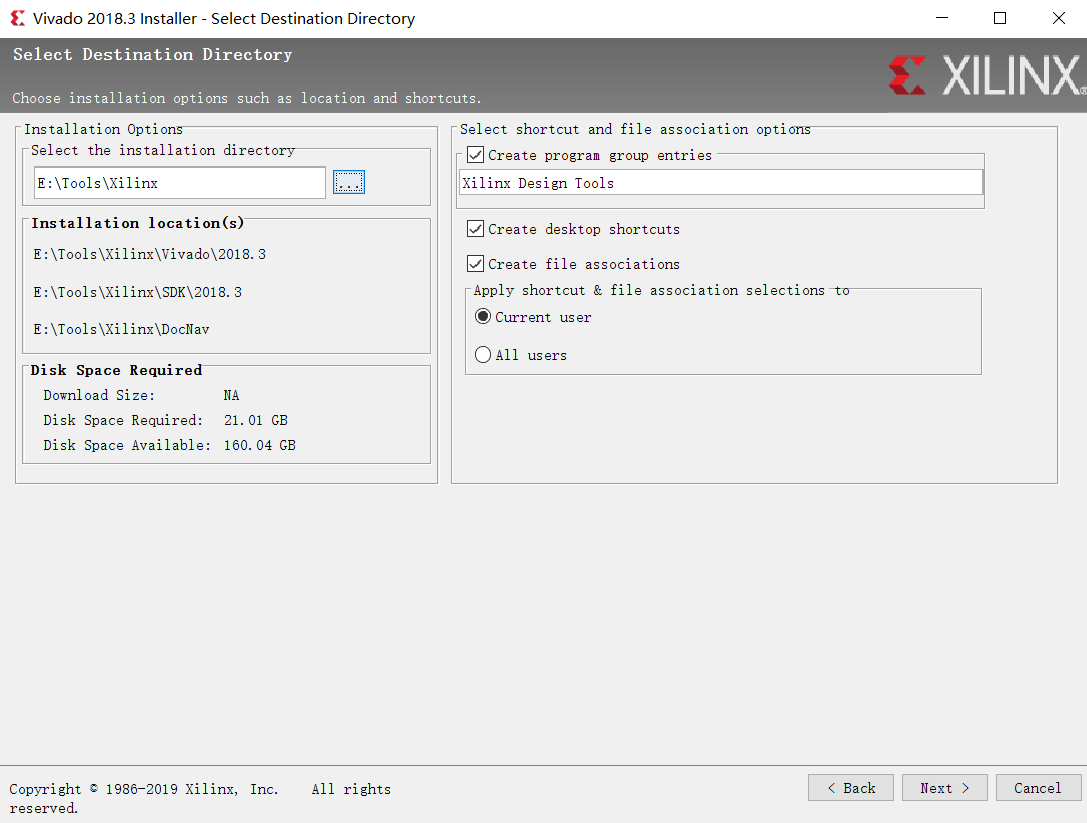The height and width of the screenshot is (823, 1087).
Task: Click the browse (...) directory button
Action: [349, 182]
